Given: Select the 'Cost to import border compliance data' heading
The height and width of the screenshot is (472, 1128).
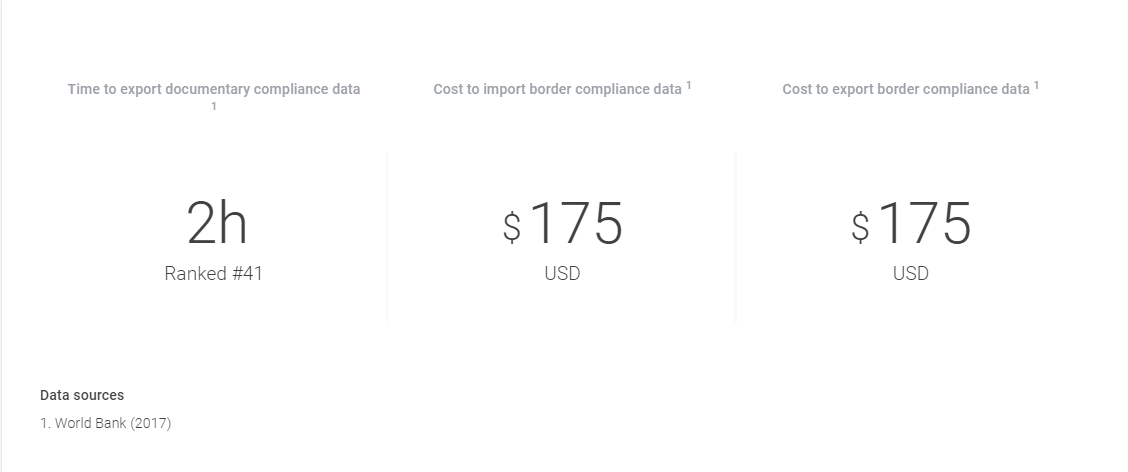Looking at the screenshot, I should (x=557, y=89).
